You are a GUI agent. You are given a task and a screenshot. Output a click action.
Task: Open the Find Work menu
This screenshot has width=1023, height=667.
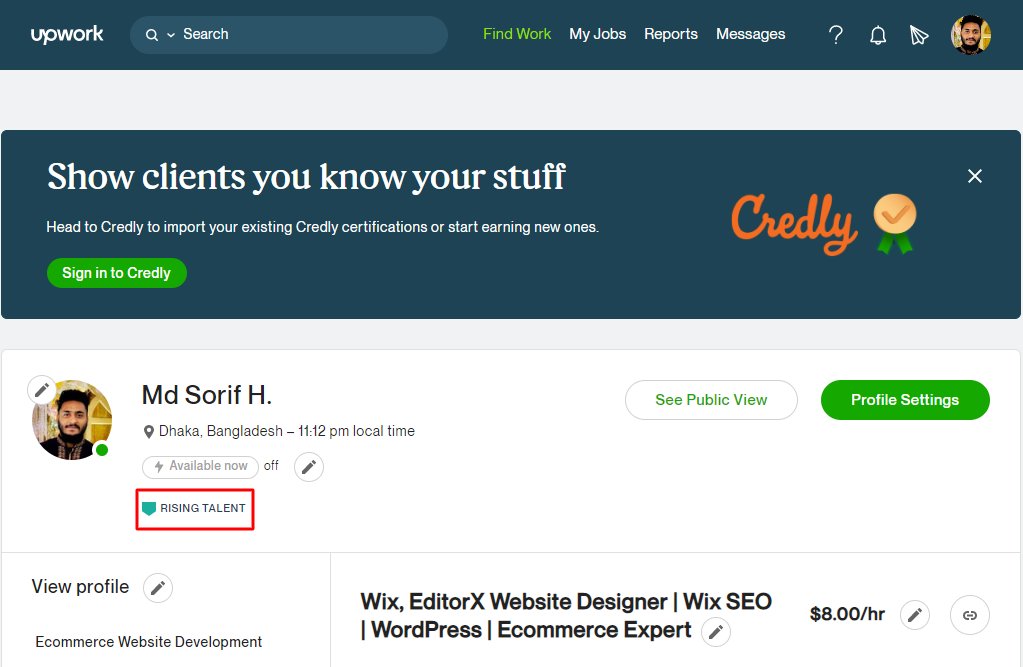517,34
